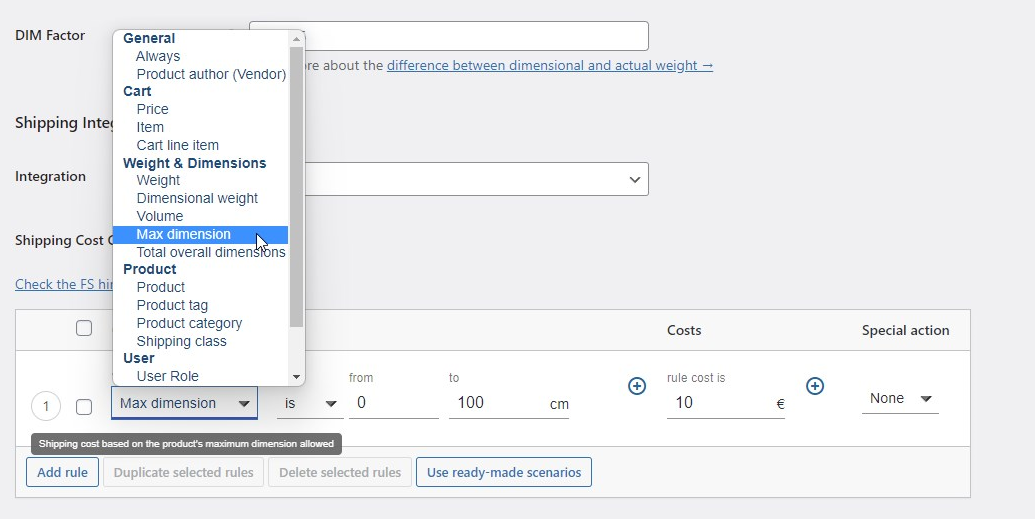Select the Product option in Product group

(x=201, y=287)
